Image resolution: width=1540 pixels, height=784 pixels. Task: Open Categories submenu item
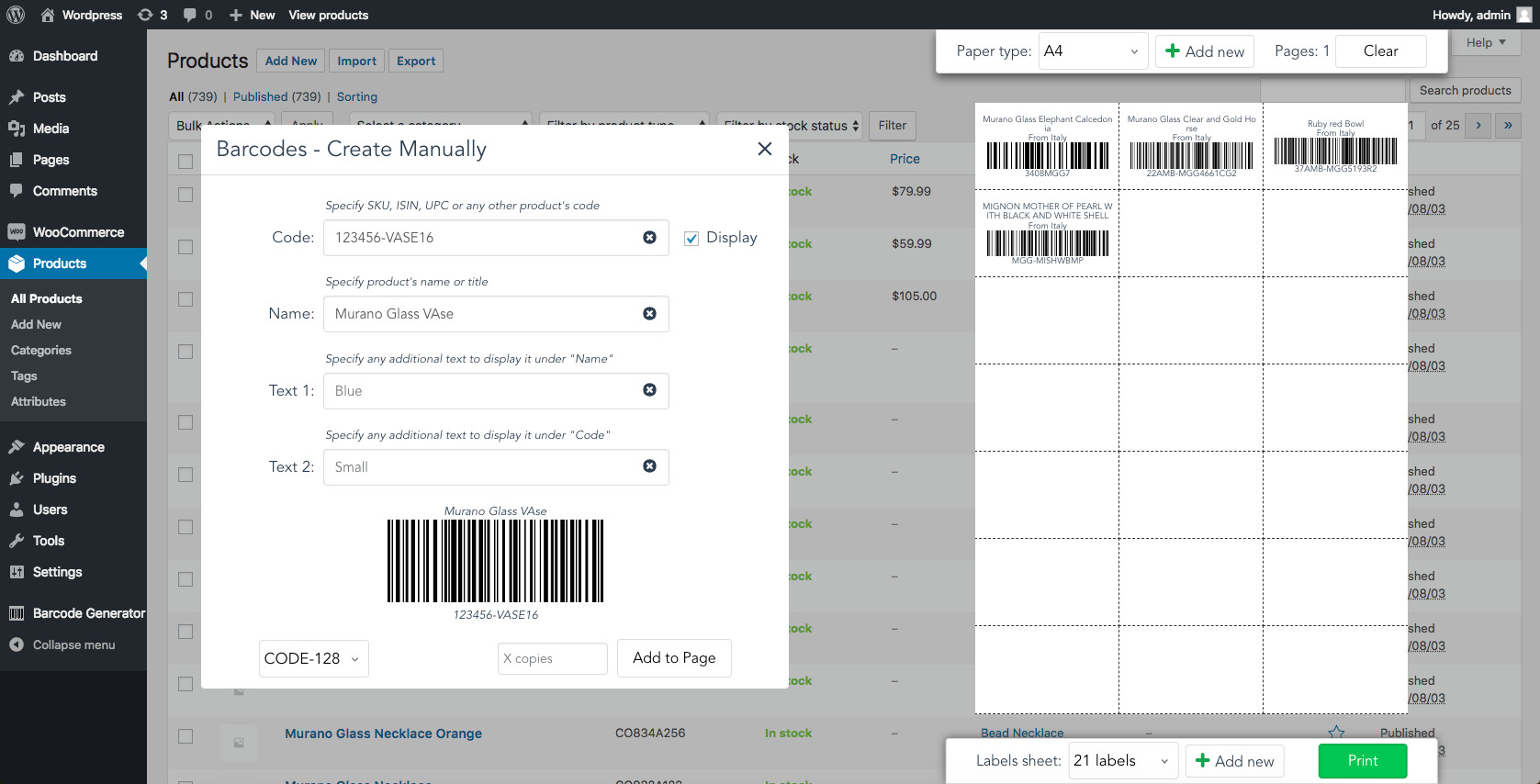(x=41, y=350)
